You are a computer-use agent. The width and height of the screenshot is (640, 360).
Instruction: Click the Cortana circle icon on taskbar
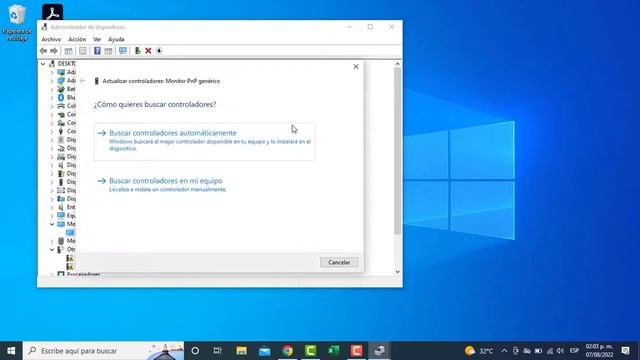point(195,351)
